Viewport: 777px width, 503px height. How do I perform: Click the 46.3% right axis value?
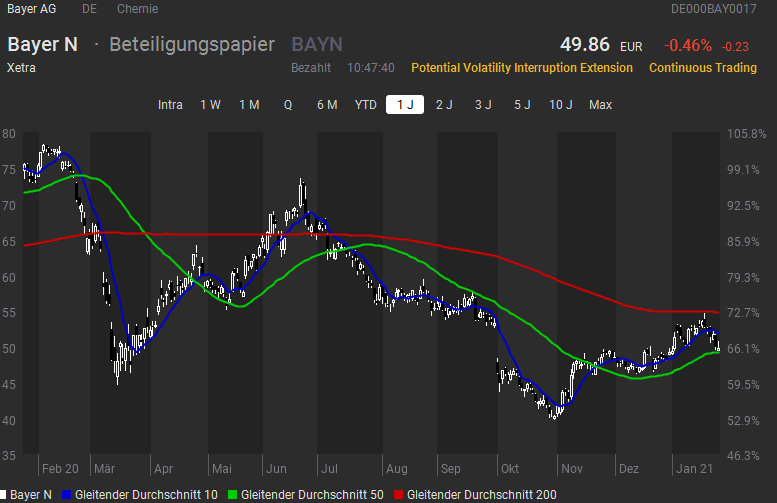743,455
